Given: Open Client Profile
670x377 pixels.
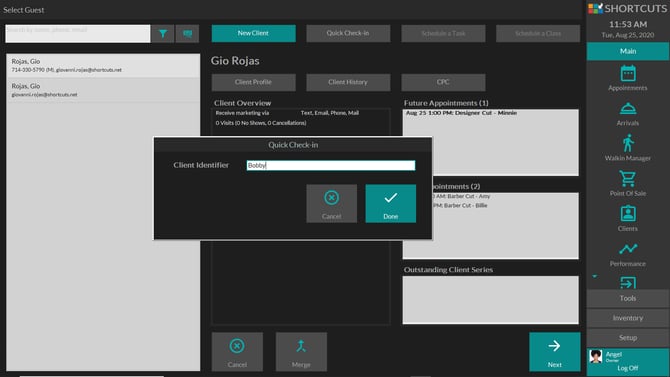Looking at the screenshot, I should [253, 82].
